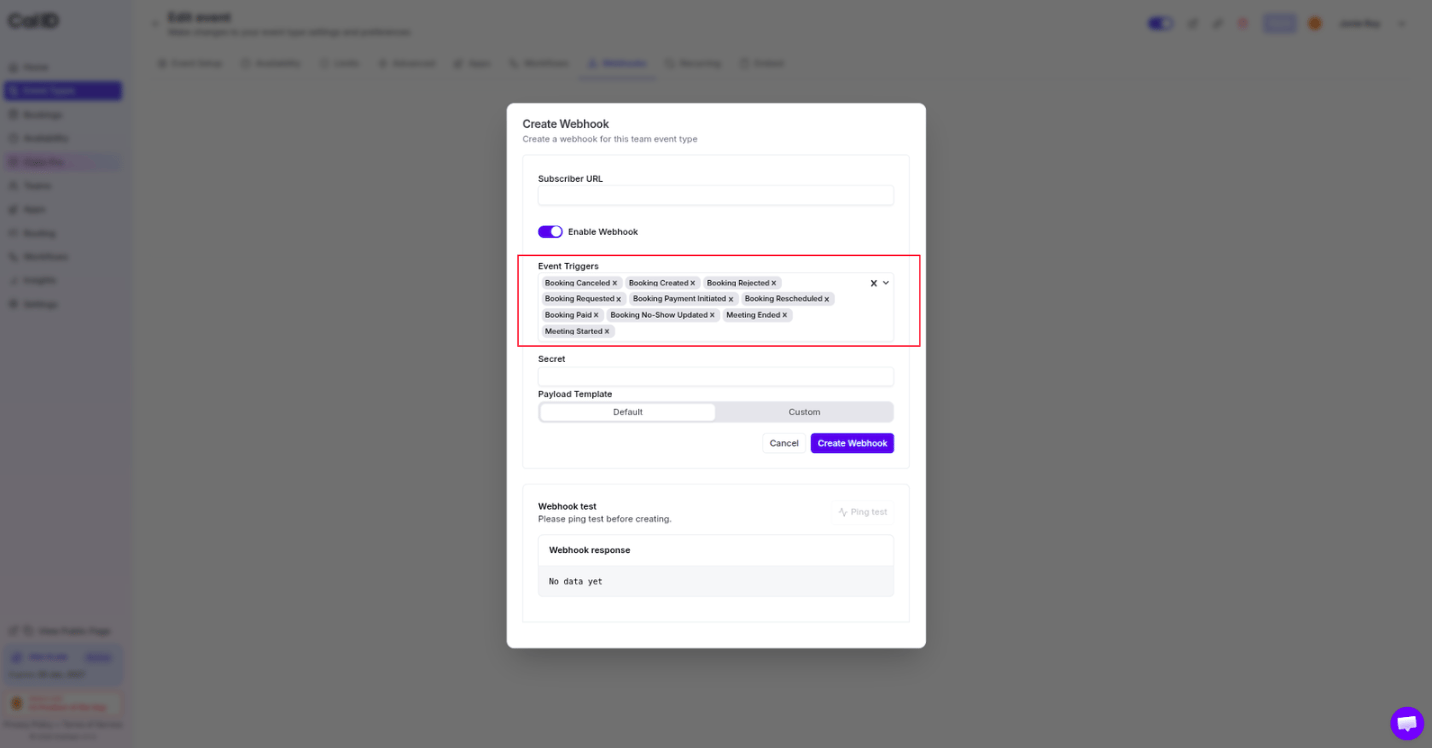Remove the Booking Paid trigger chip
Screen dimensions: 1432x748
(x=596, y=315)
